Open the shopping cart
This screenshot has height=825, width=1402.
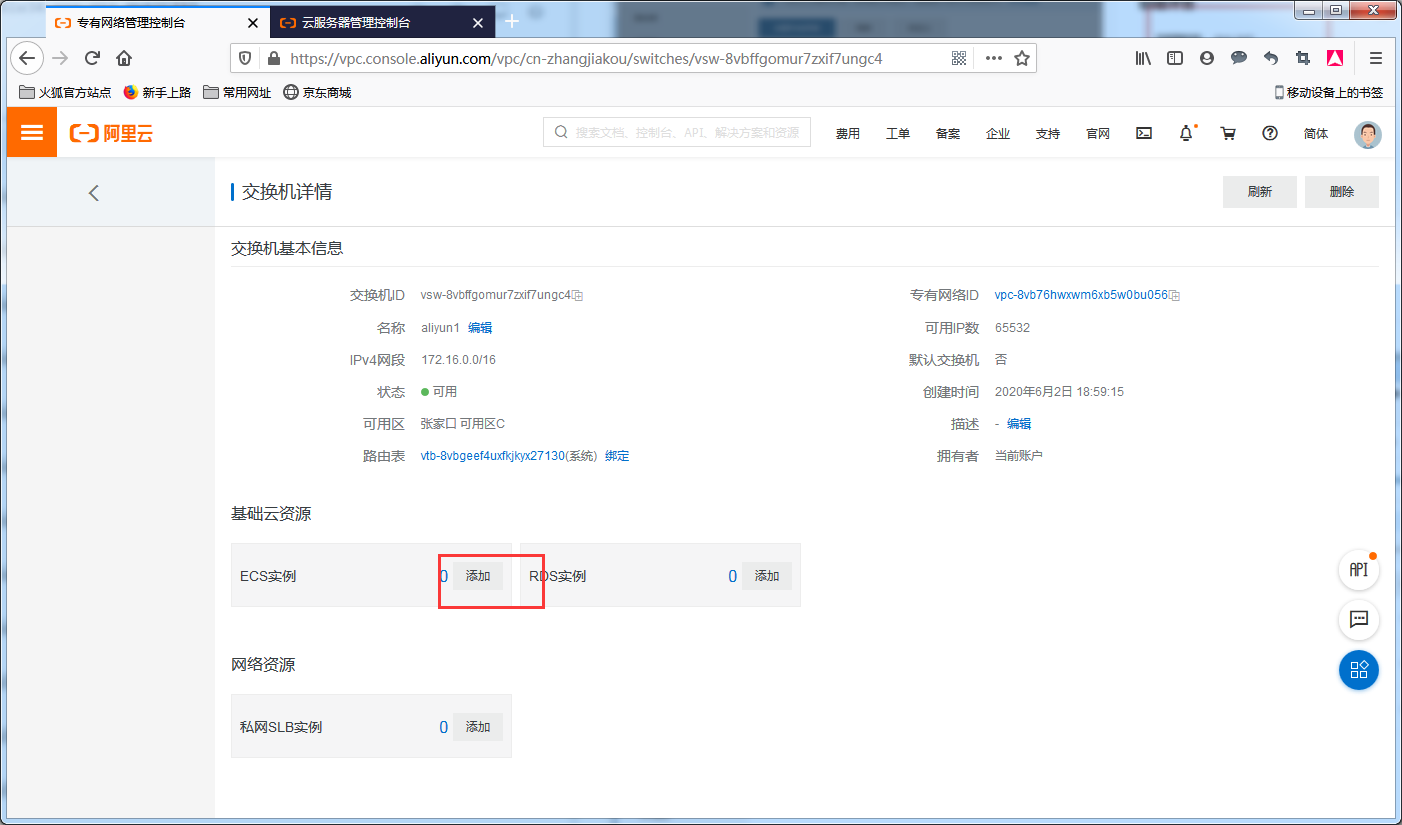pyautogui.click(x=1228, y=132)
